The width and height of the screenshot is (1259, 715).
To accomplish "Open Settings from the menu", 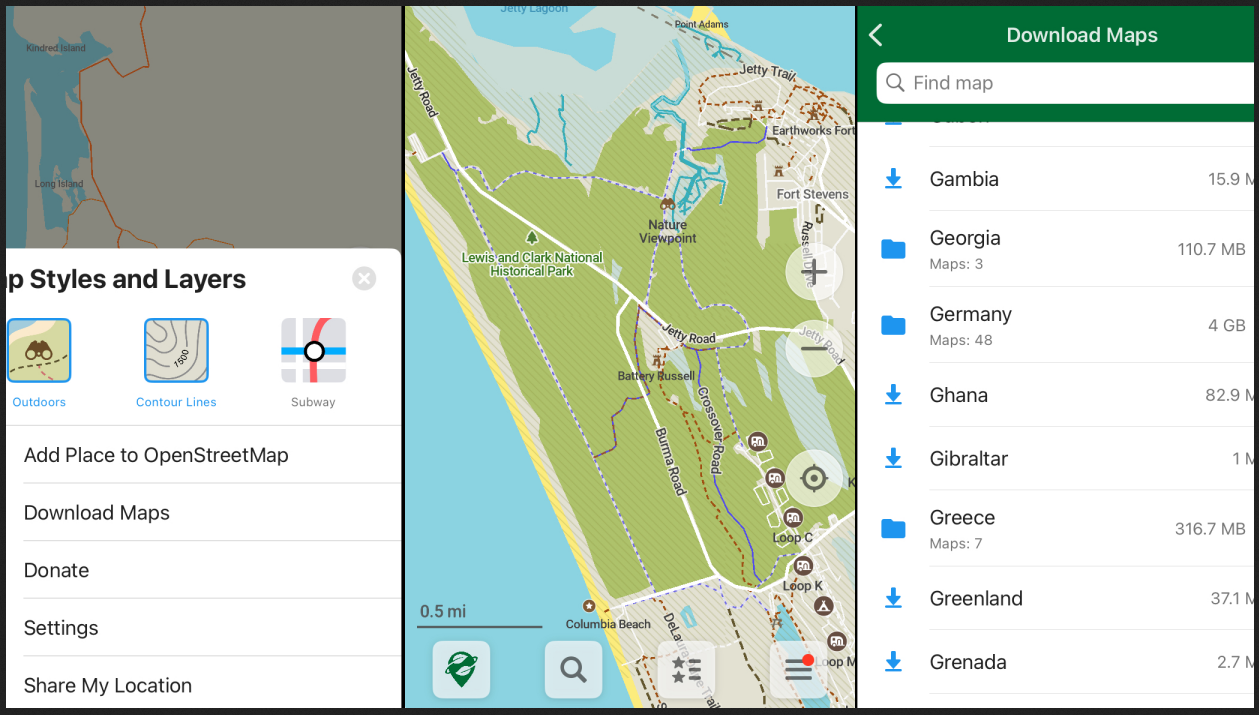I will (61, 628).
